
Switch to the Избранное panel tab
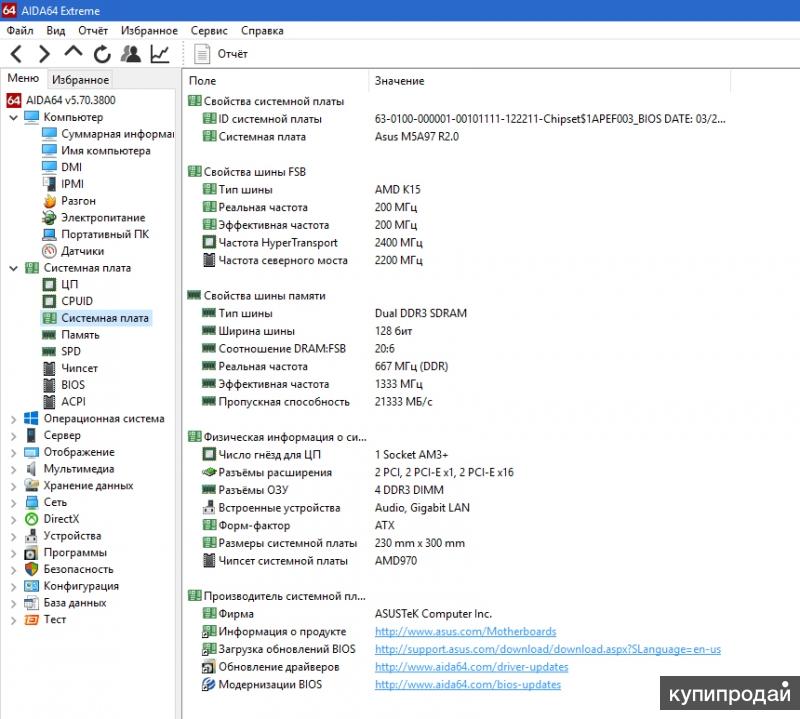pyautogui.click(x=81, y=80)
